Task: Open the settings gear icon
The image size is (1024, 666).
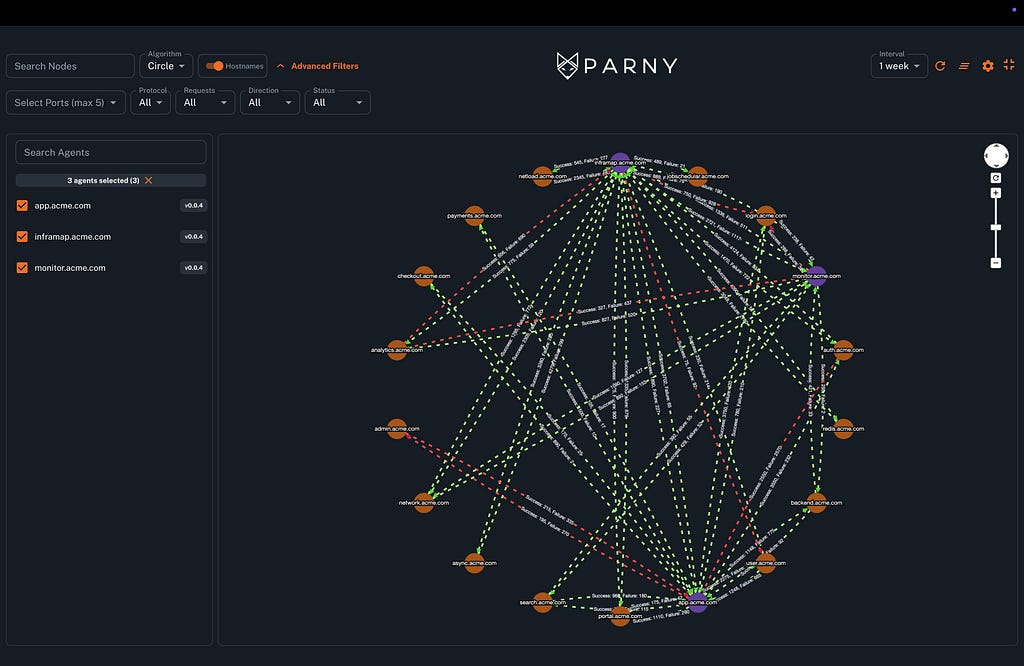Action: tap(988, 66)
